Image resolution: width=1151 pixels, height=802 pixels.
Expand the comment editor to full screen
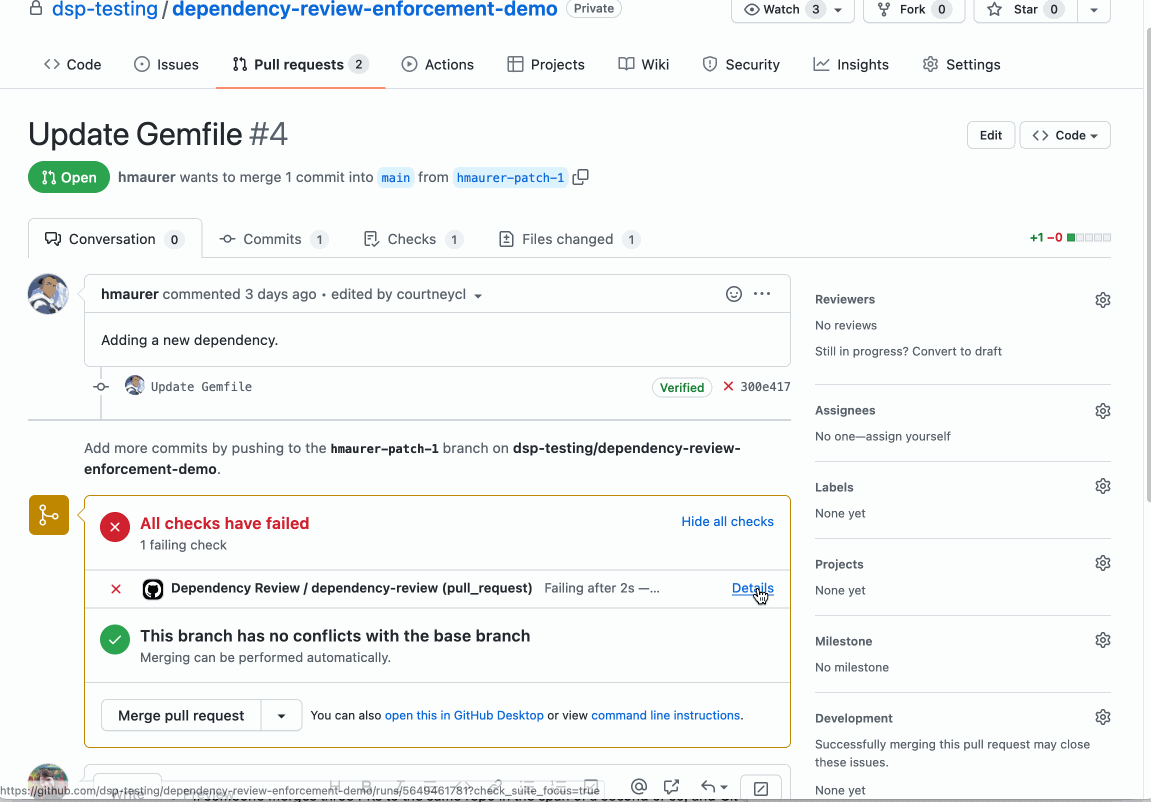coord(761,789)
